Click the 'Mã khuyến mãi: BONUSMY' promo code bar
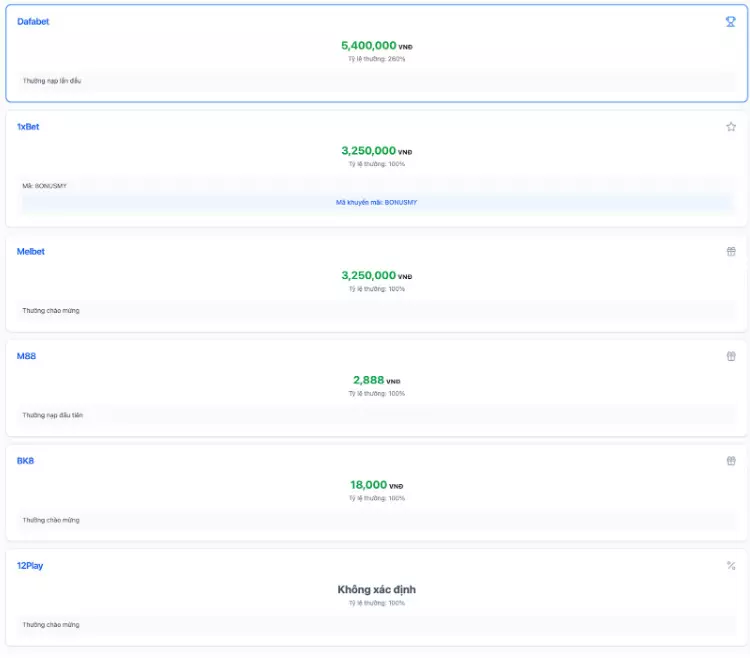750x660 pixels. point(376,202)
